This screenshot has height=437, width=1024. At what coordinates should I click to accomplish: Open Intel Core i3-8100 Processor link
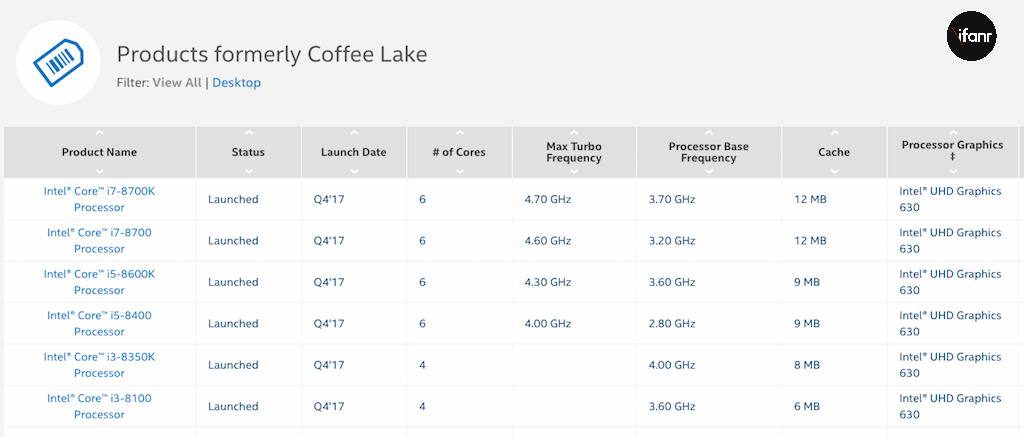click(x=99, y=406)
